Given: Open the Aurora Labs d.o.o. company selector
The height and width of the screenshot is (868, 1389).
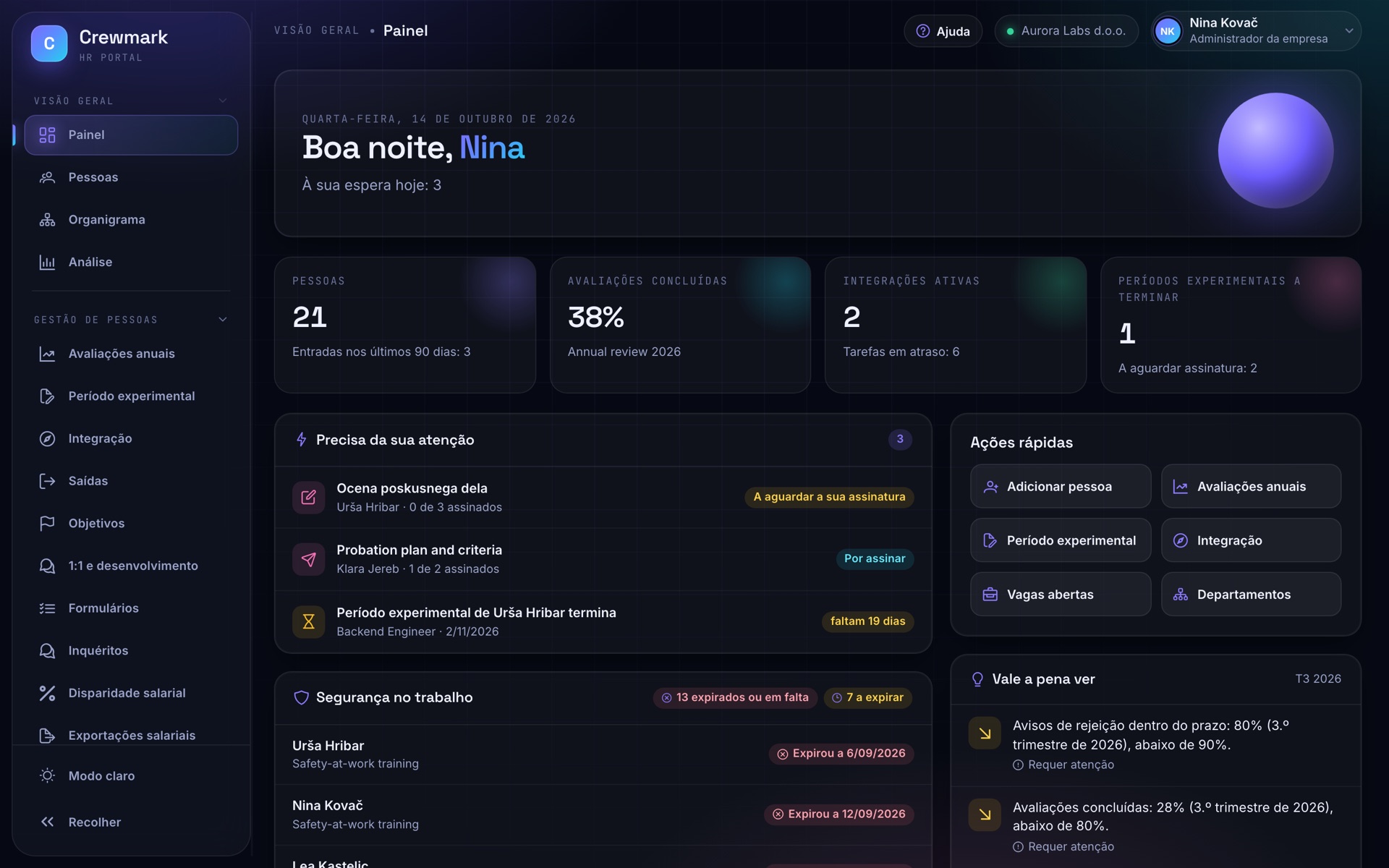Looking at the screenshot, I should [x=1066, y=31].
